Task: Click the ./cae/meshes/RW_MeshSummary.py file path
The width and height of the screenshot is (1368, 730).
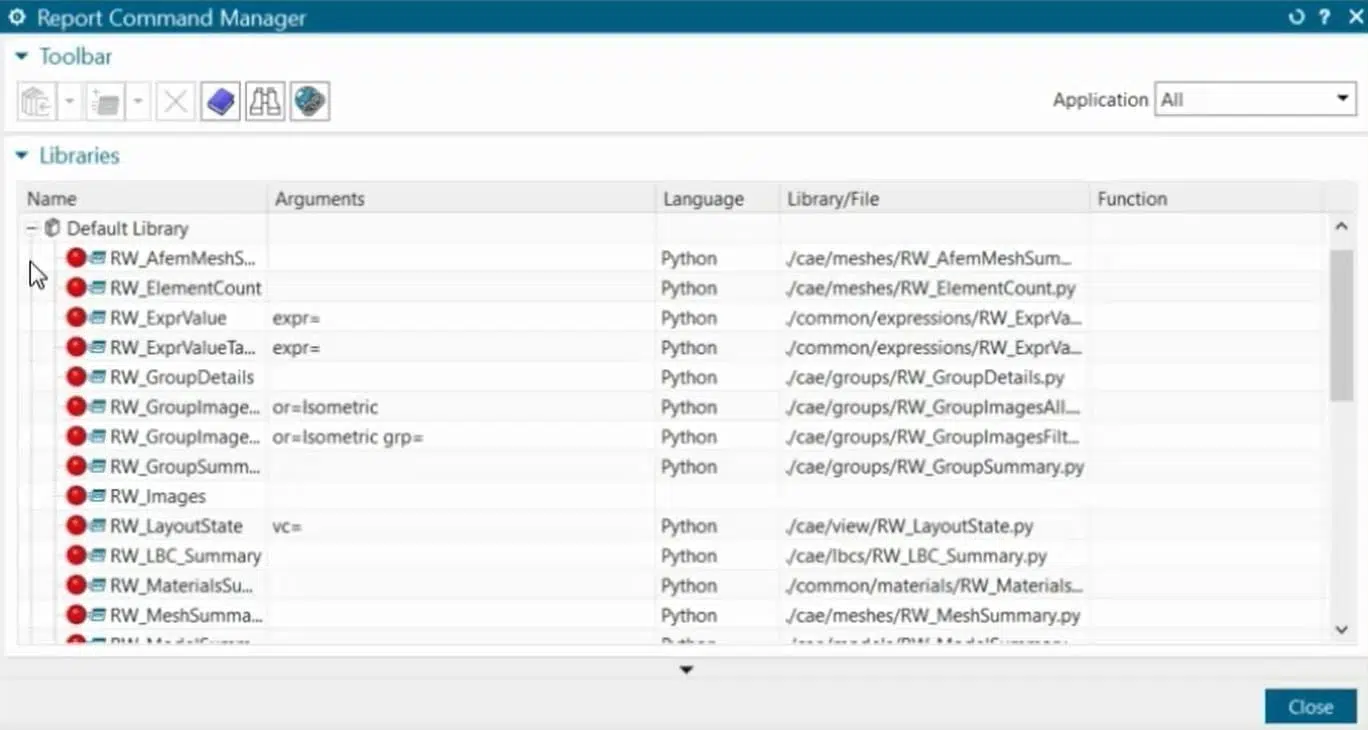Action: 933,615
